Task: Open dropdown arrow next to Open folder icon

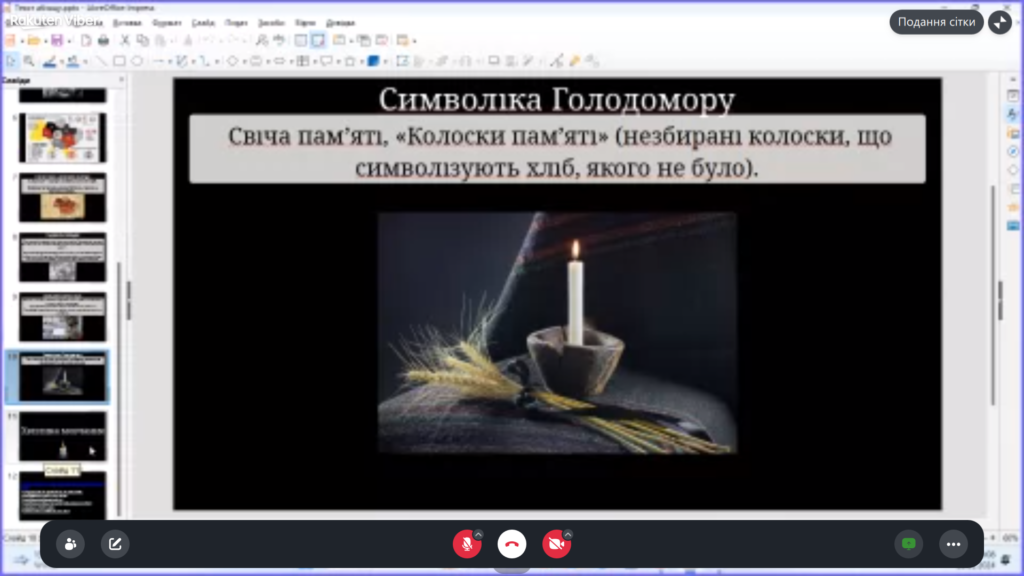Action: [x=46, y=41]
